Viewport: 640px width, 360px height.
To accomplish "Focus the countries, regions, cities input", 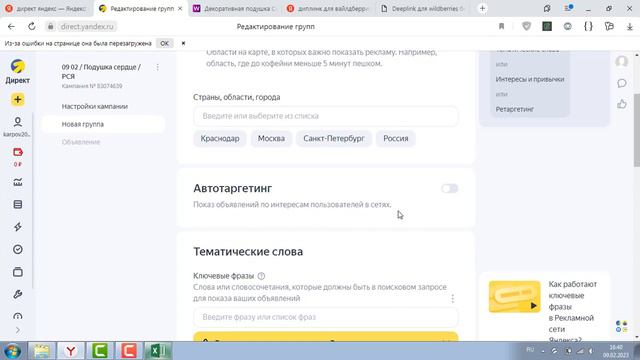I will pos(326,116).
